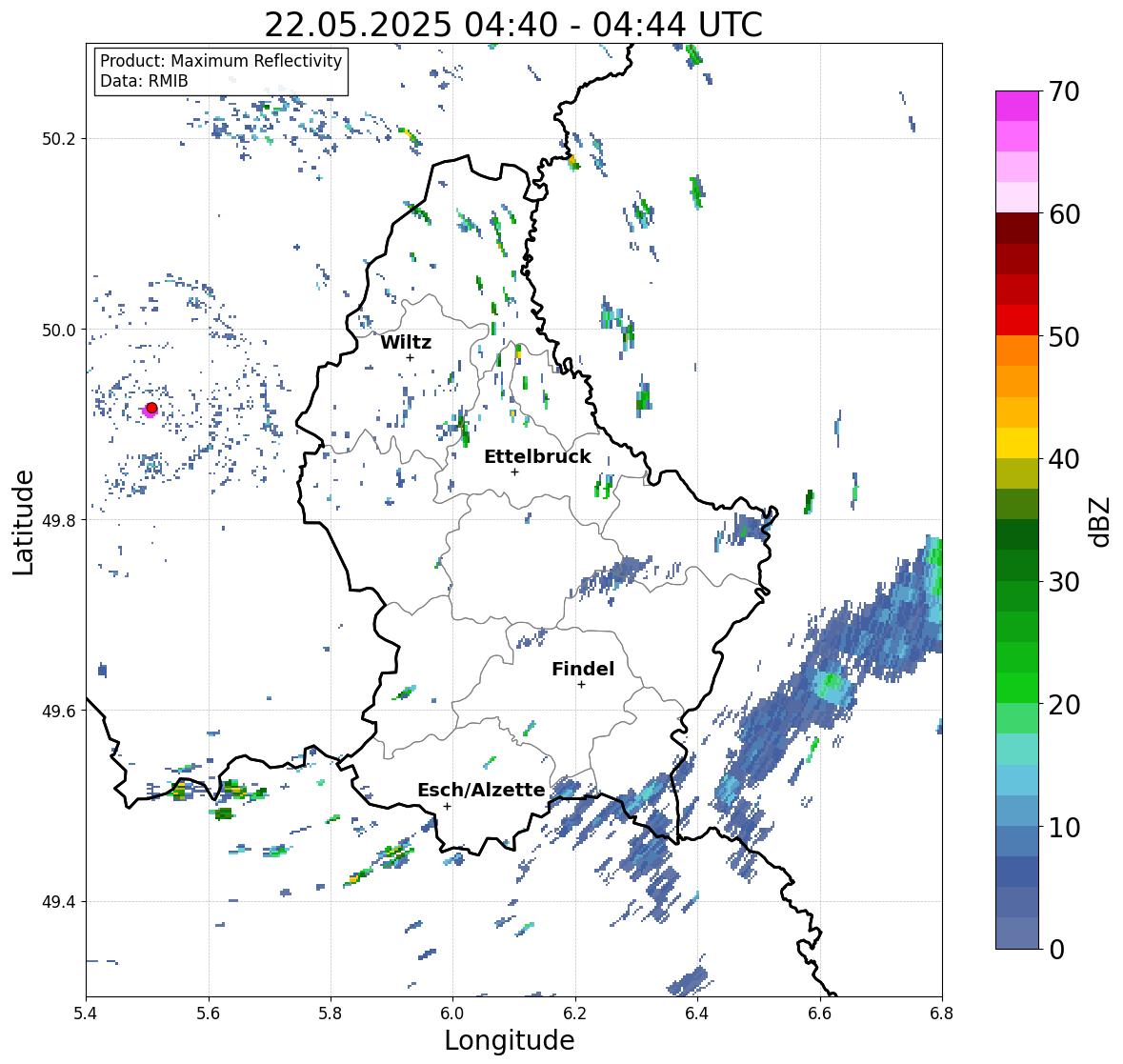
Task: Click the bright green colorbar band at 20
Action: (1017, 688)
